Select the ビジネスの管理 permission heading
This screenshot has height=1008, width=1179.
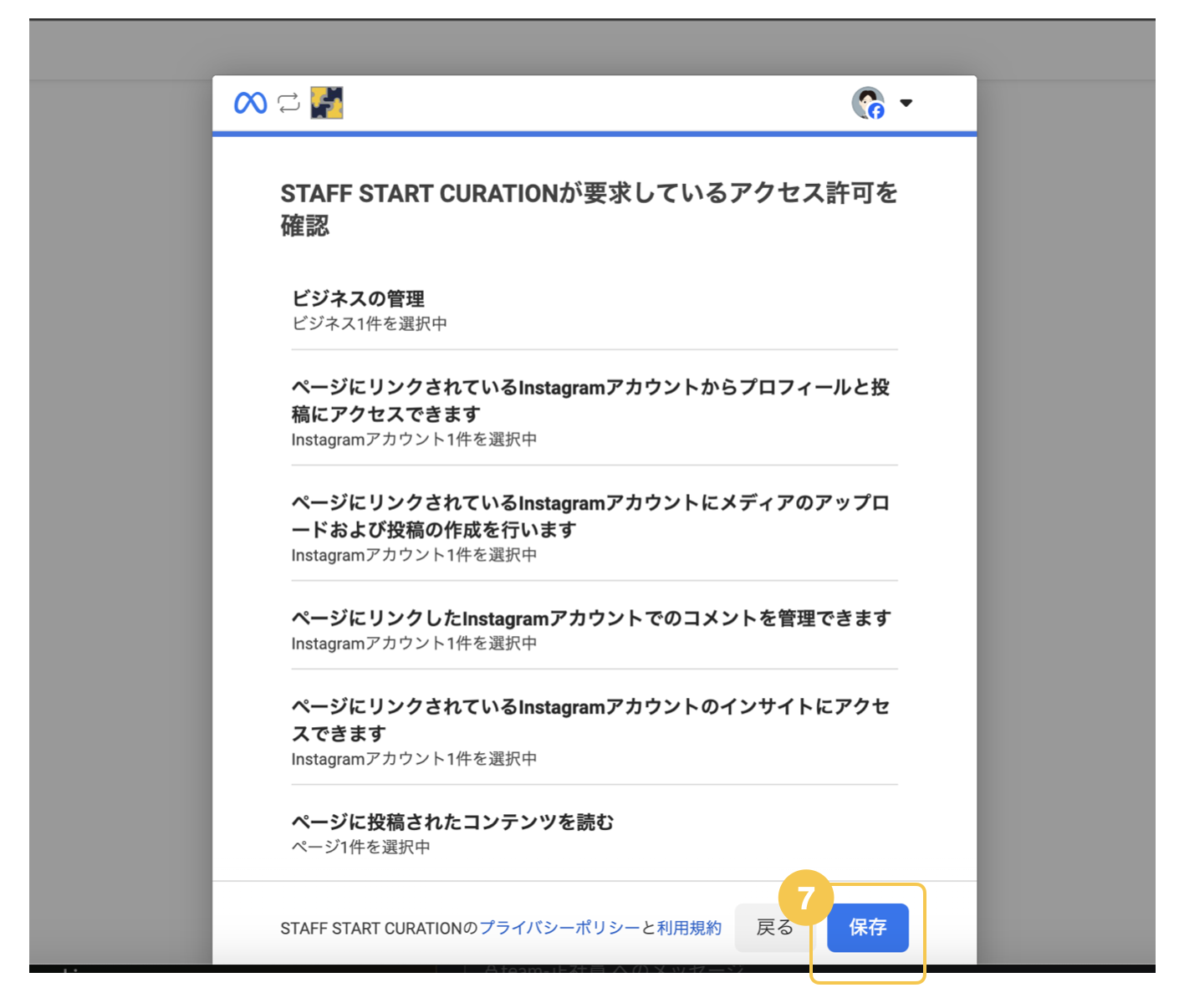coord(358,298)
